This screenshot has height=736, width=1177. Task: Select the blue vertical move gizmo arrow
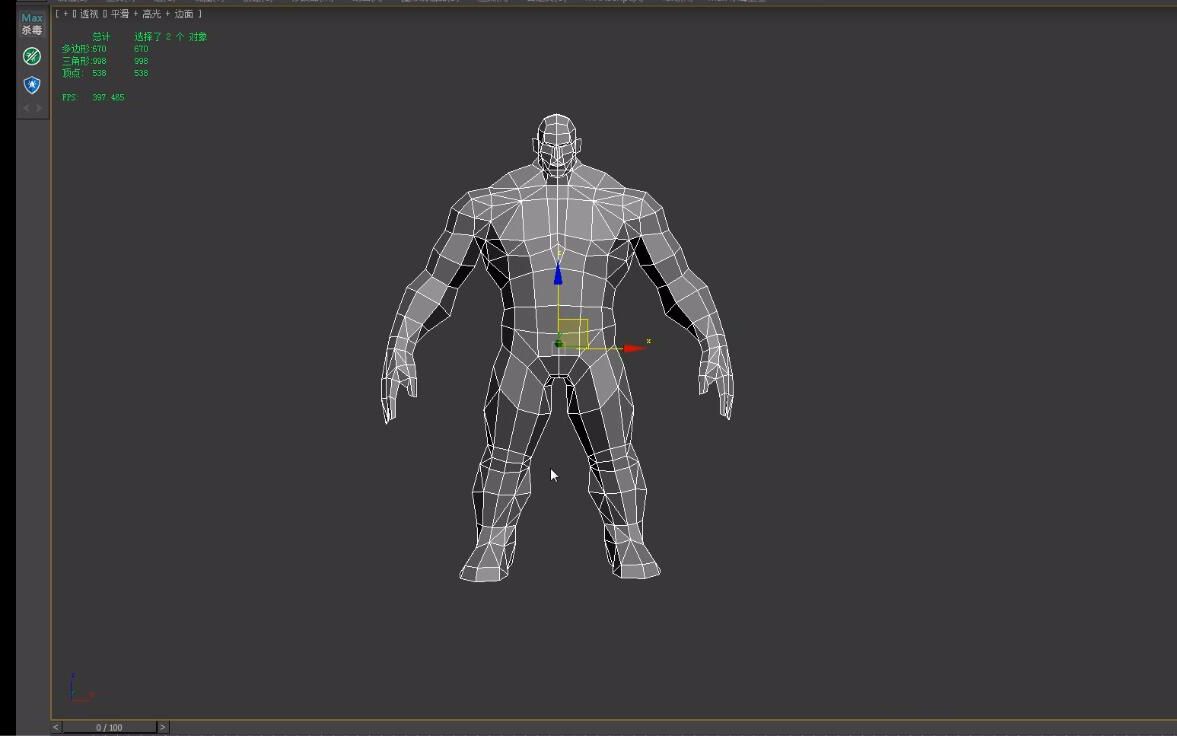558,275
